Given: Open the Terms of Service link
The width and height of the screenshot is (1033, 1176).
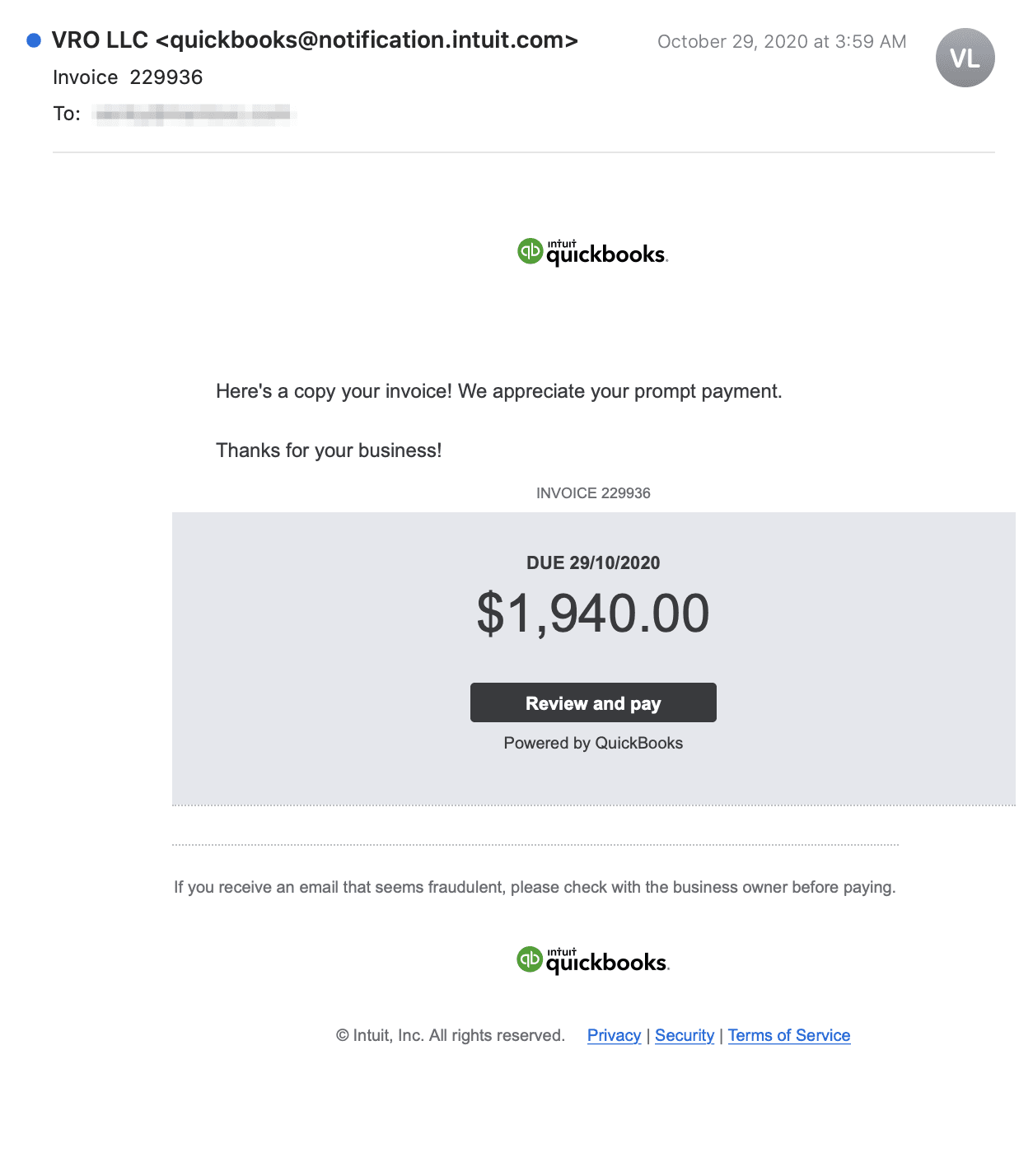Looking at the screenshot, I should (788, 1035).
